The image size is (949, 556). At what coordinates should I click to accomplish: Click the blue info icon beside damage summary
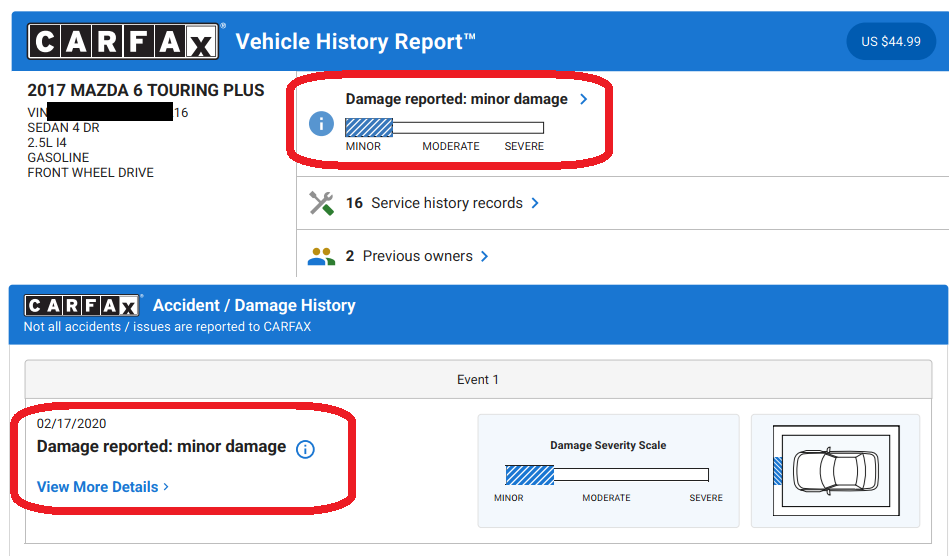tap(321, 123)
